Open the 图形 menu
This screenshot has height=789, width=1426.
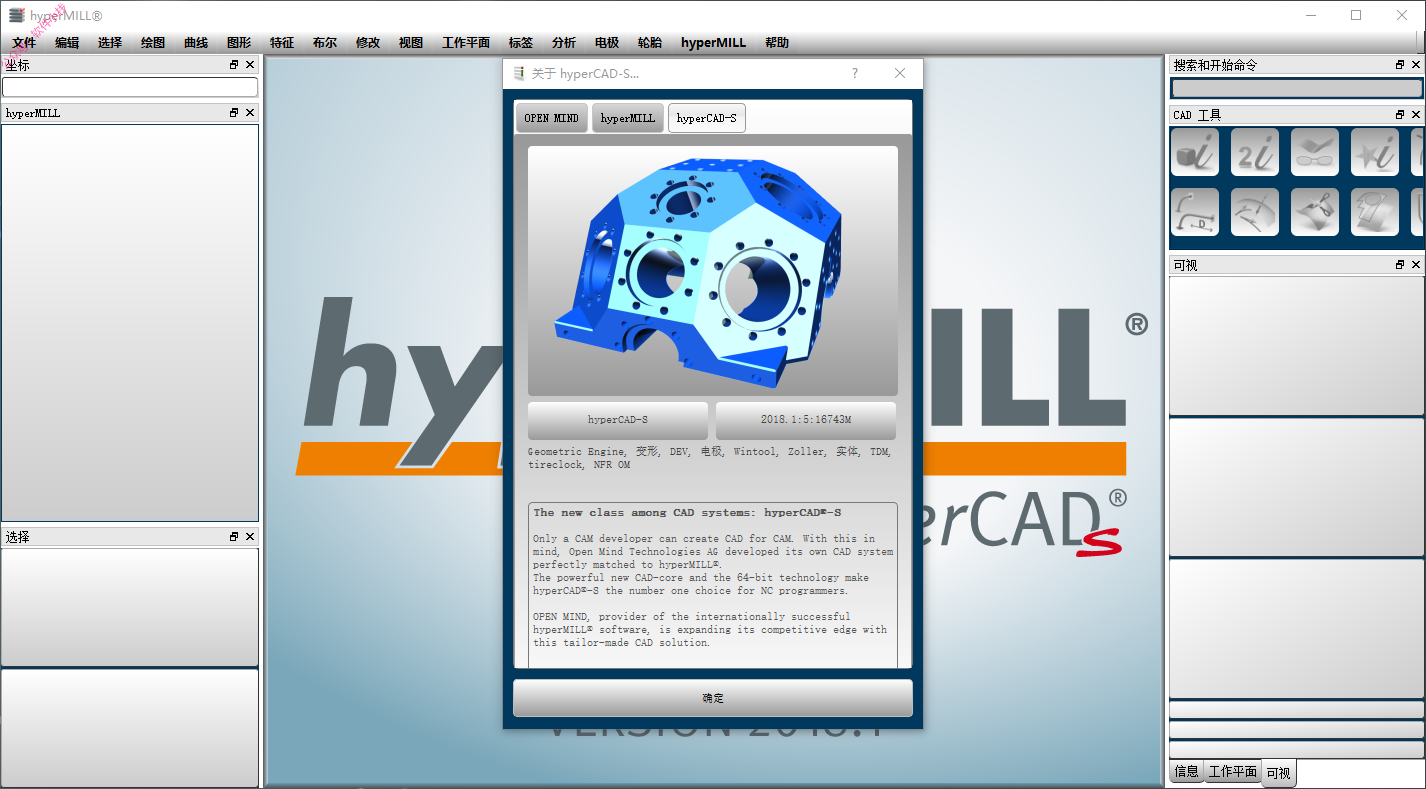[239, 43]
